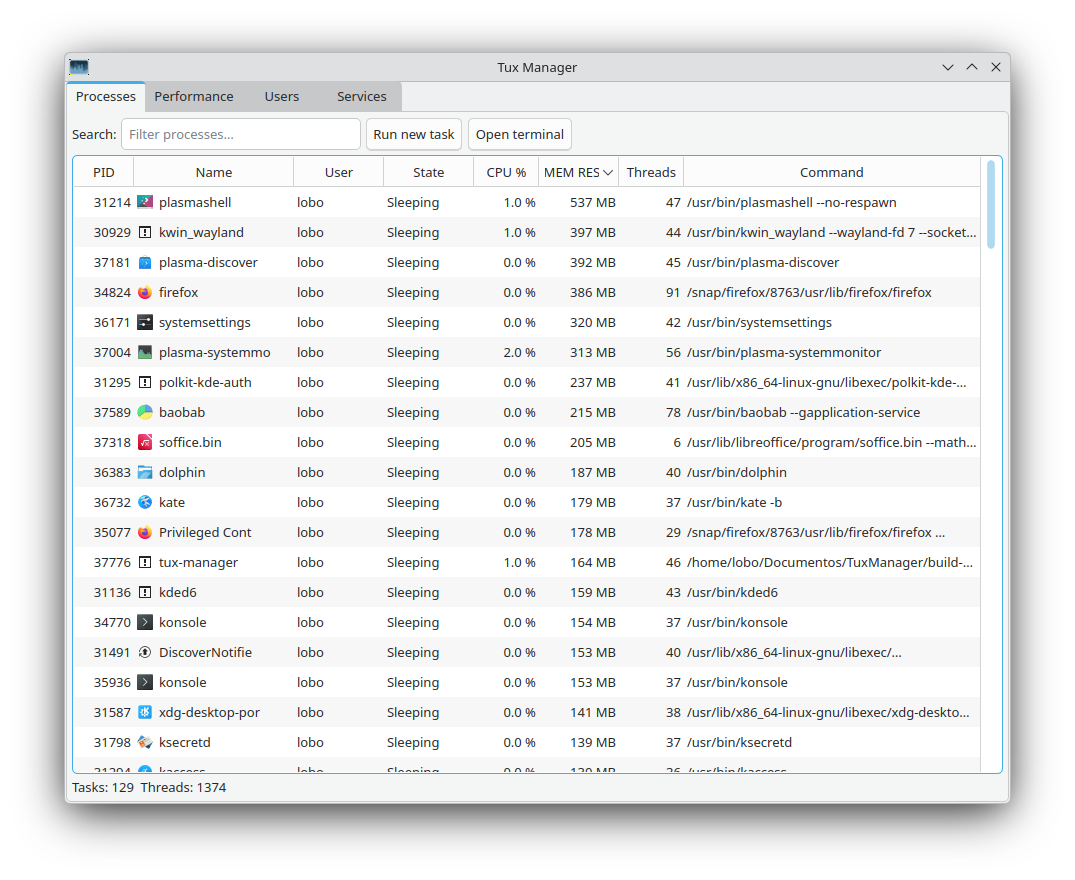The width and height of the screenshot is (1075, 880).
Task: Click the systemsettings process icon
Action: pyautogui.click(x=145, y=322)
